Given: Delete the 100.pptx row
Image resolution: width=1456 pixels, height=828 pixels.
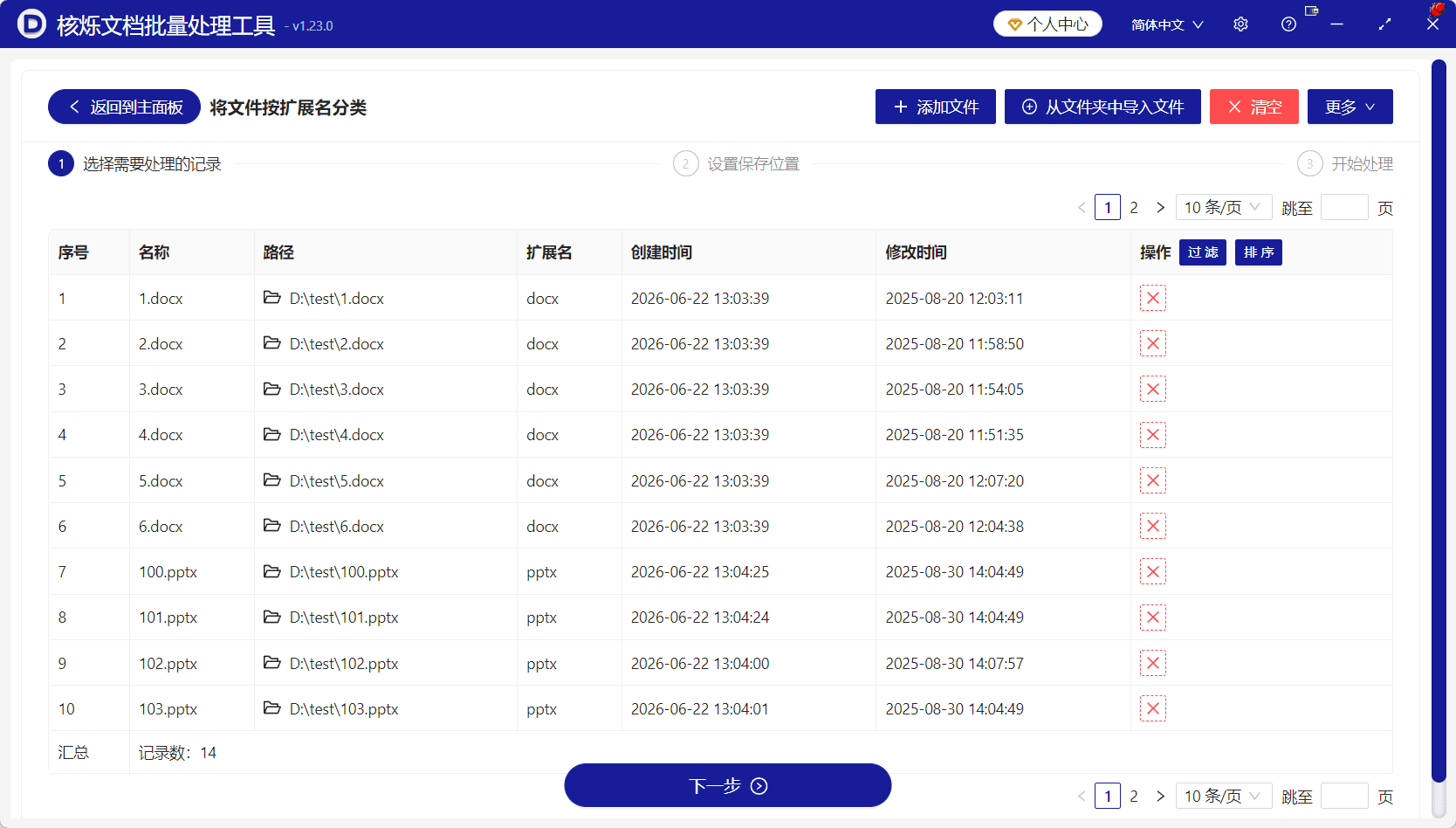Looking at the screenshot, I should (x=1152, y=571).
